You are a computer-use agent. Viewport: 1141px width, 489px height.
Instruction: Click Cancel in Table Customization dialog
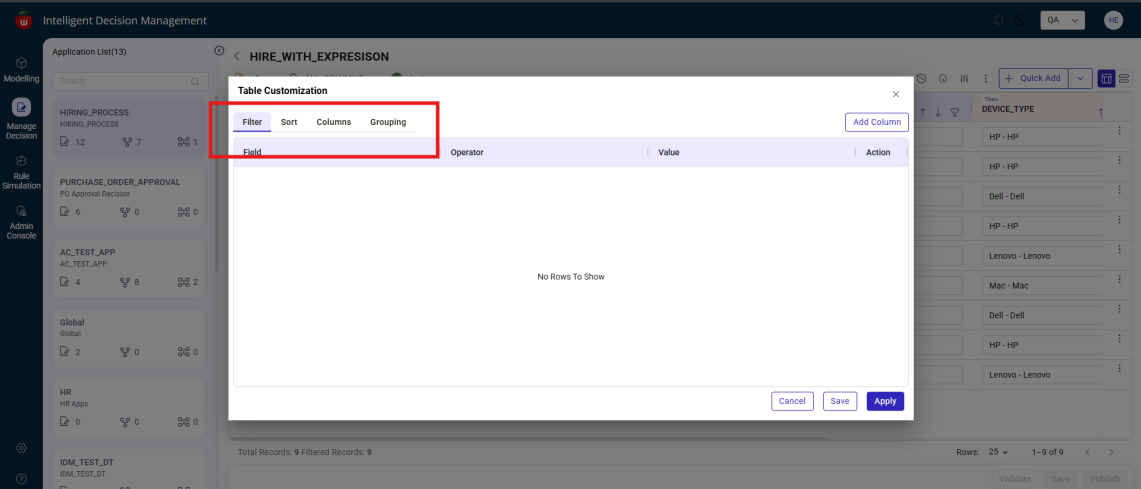pos(792,401)
